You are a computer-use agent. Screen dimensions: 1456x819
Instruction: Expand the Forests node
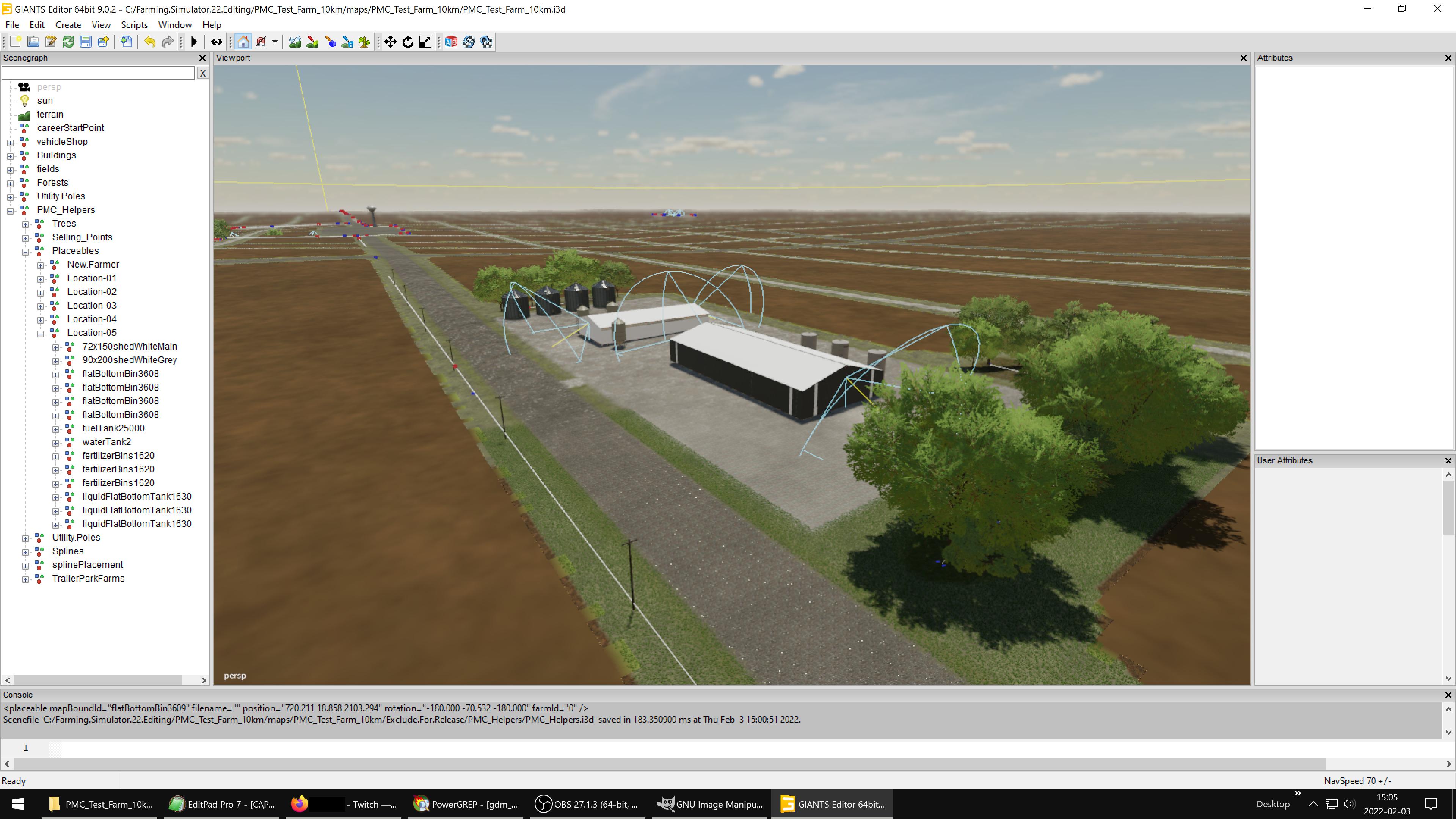coord(10,183)
